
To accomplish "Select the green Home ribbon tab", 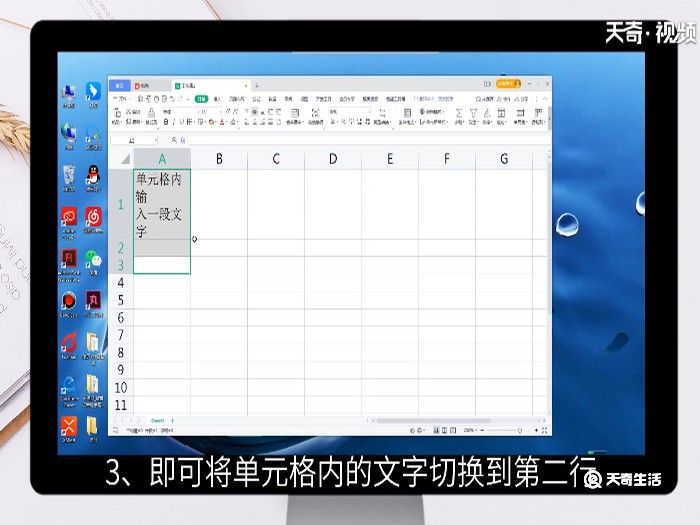I will point(202,99).
